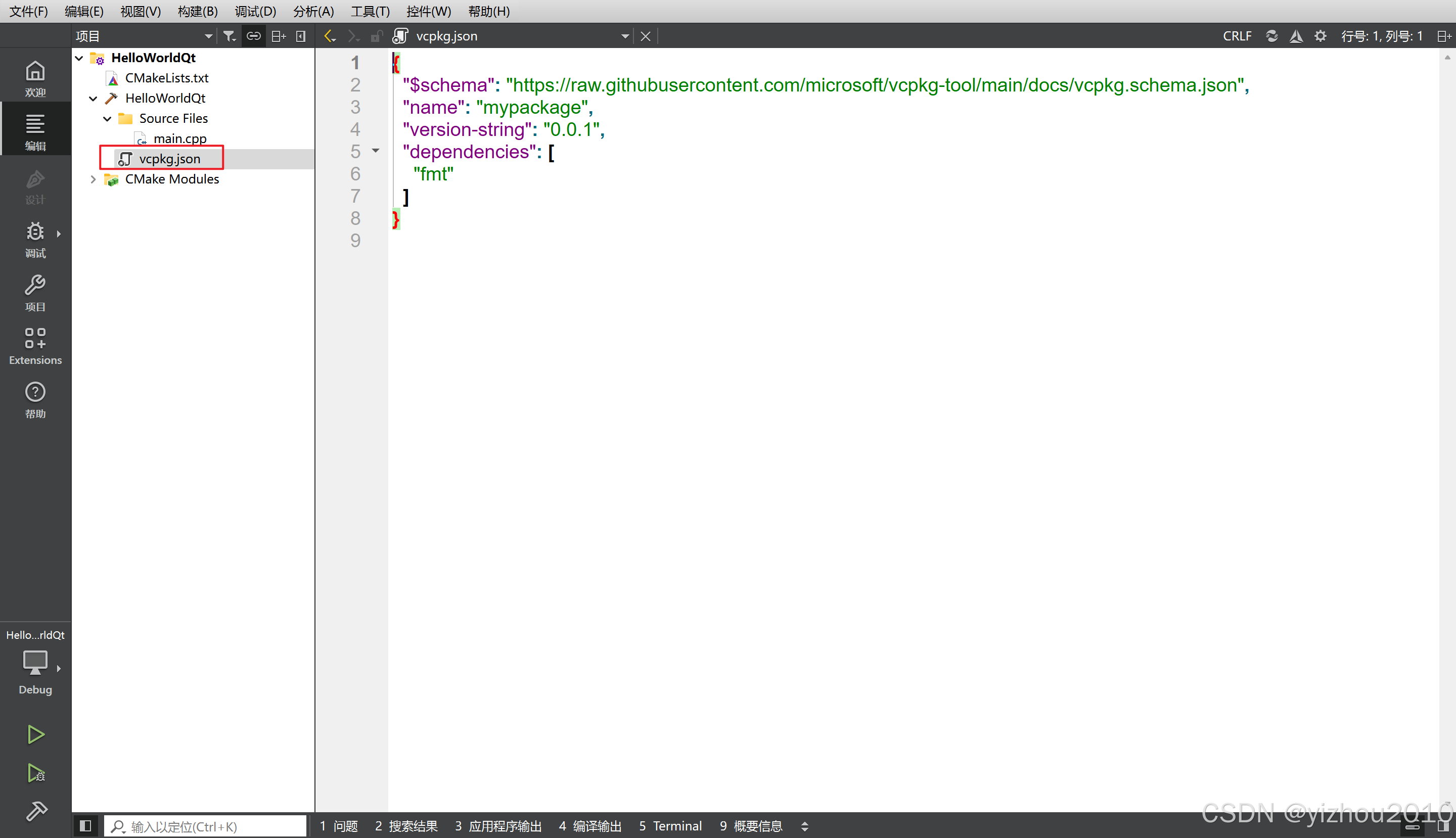Toggle the file read-only lock icon
The height and width of the screenshot is (838, 1456).
click(377, 36)
